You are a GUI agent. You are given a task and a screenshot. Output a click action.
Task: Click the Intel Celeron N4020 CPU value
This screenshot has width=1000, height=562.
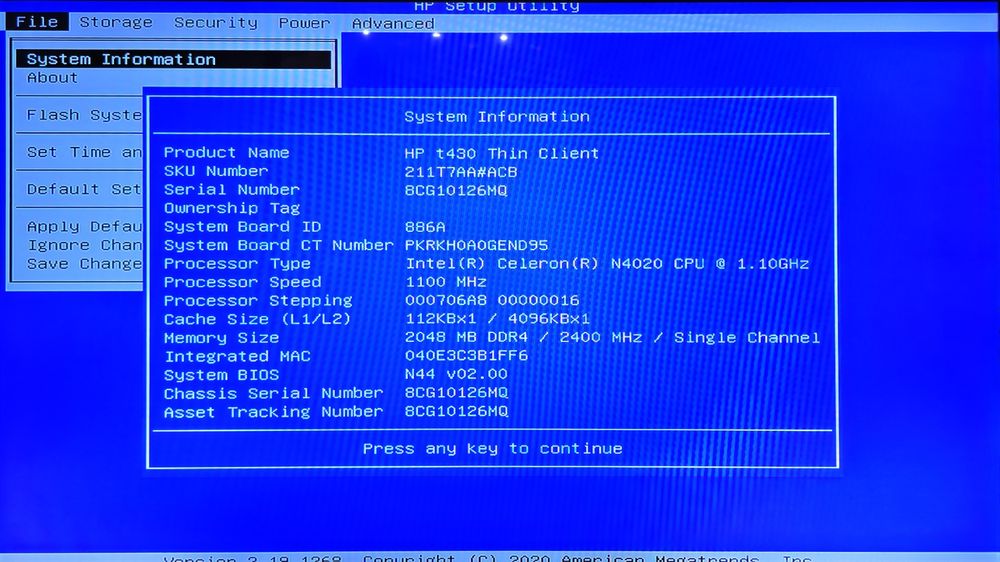tap(607, 263)
